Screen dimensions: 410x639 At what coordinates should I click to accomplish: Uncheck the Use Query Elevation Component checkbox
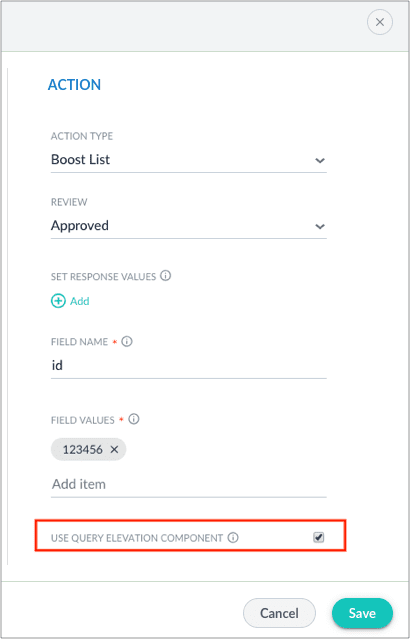318,538
